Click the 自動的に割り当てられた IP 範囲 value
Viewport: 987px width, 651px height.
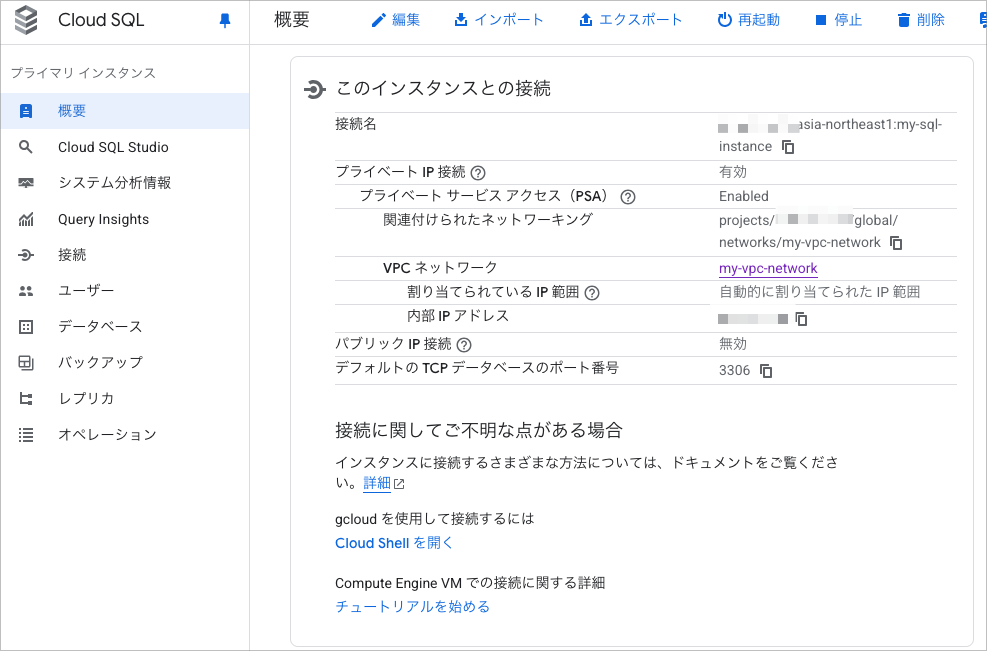(820, 292)
